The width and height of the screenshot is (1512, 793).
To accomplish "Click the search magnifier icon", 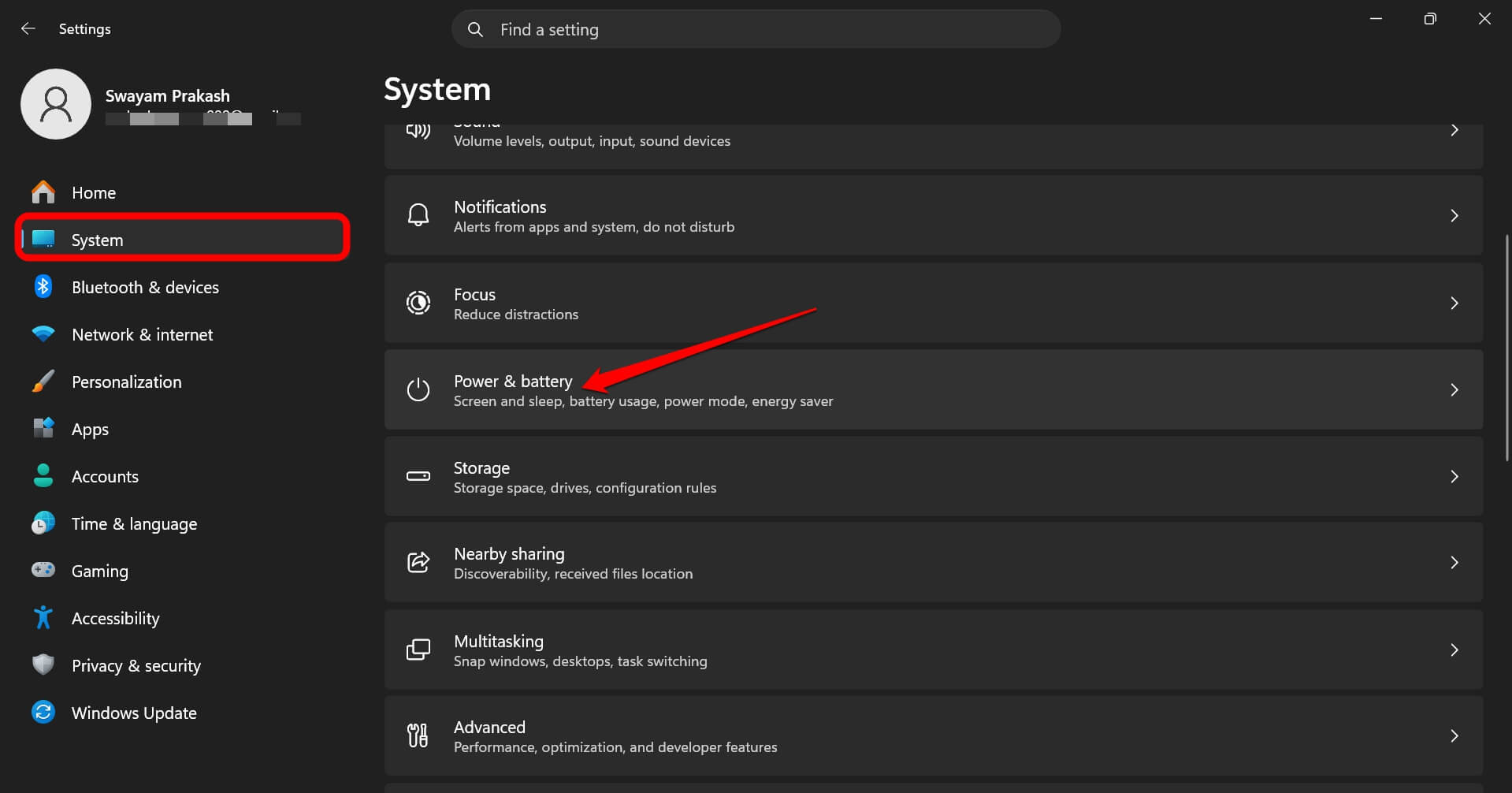I will click(475, 29).
